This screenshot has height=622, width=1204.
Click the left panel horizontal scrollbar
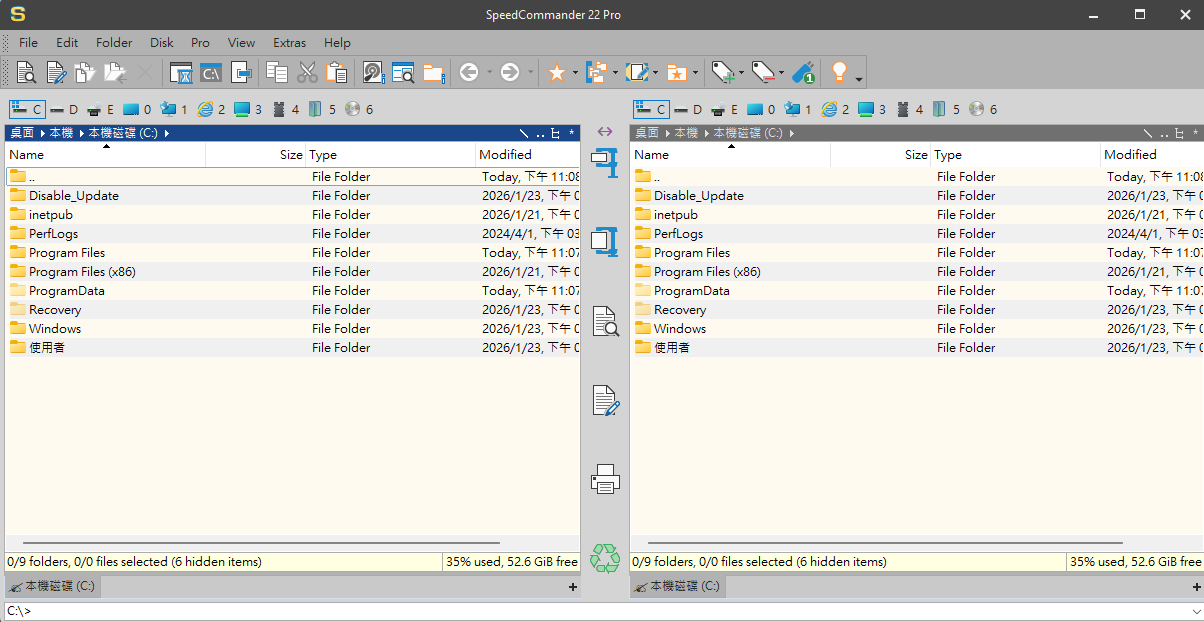click(x=261, y=544)
